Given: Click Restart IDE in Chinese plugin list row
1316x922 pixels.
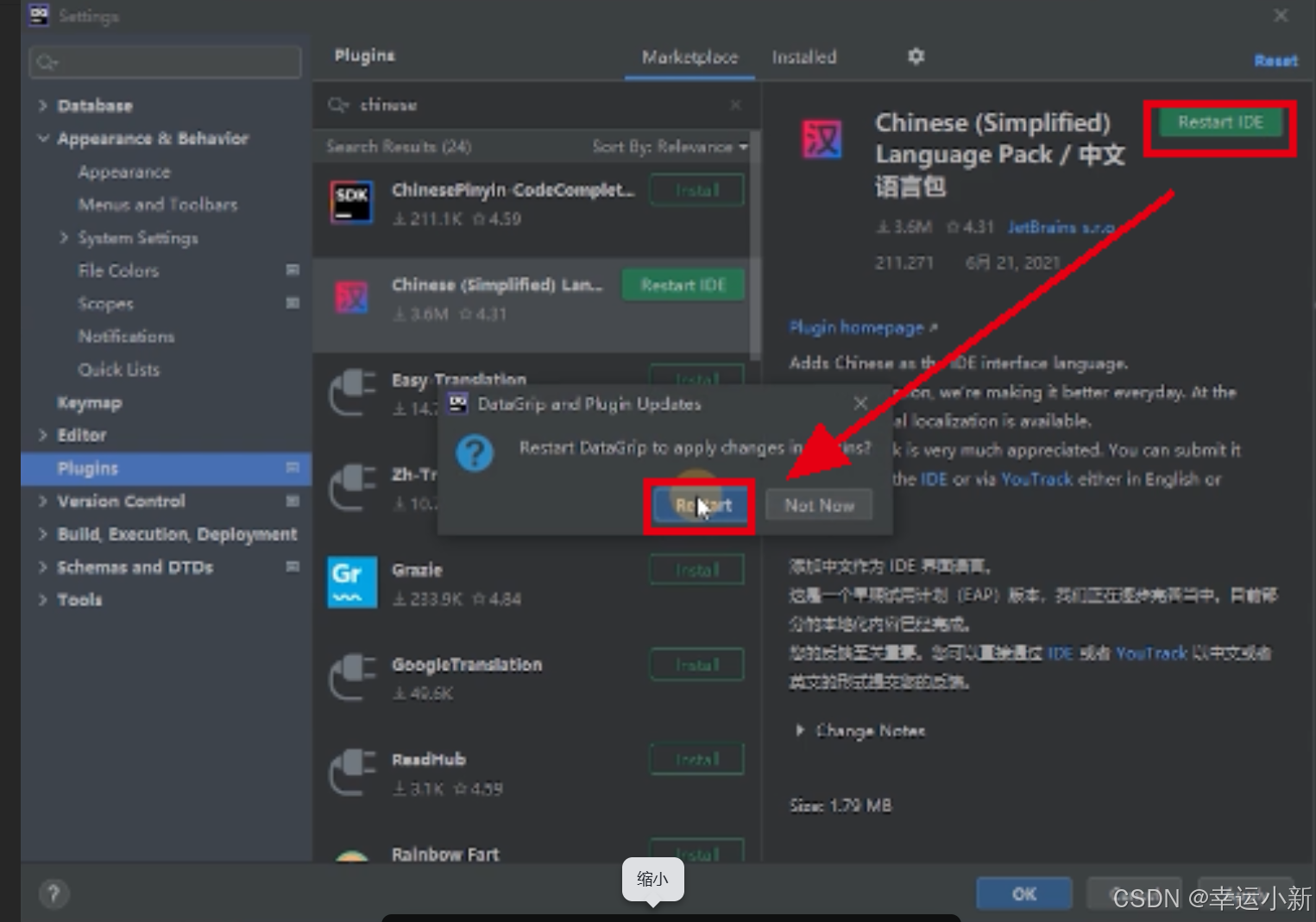Looking at the screenshot, I should pyautogui.click(x=683, y=285).
